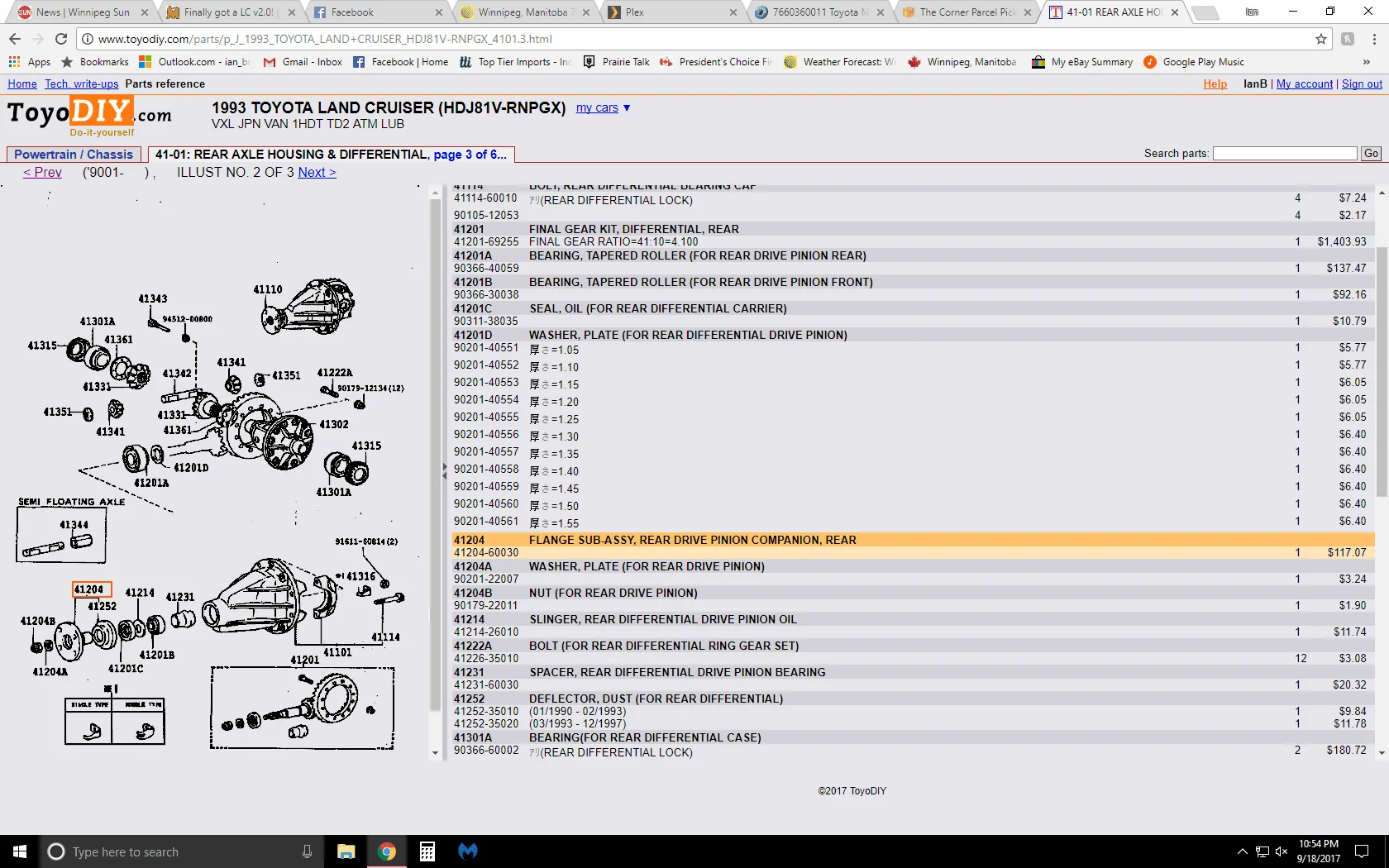Screen dimensions: 1389x868
Task: Open the Chrome menu (three dots)
Action: (x=1374, y=39)
